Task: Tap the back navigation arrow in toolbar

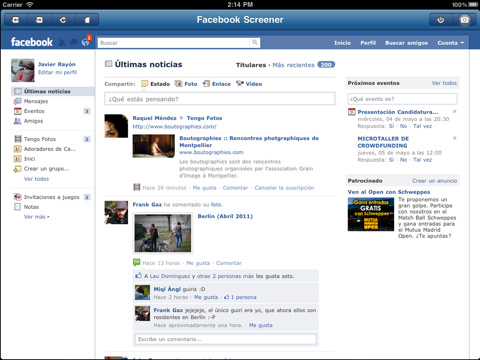Action: [16, 20]
